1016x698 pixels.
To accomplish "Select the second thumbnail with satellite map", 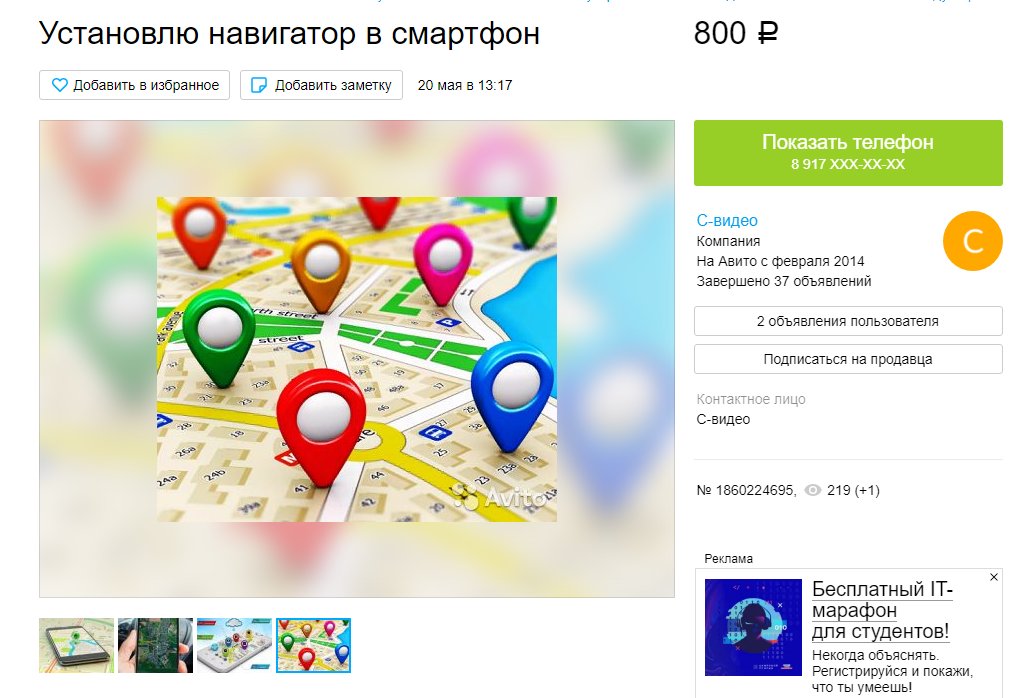I will (156, 646).
